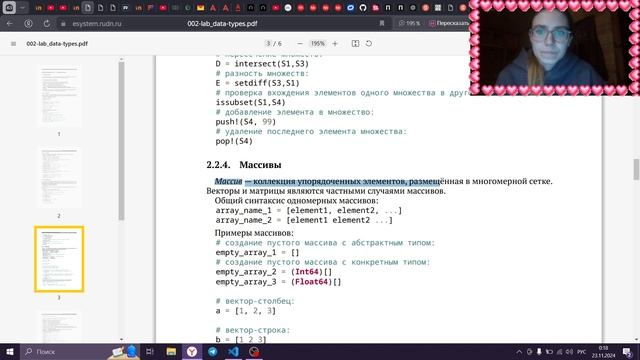Open the browser zoom 195 % indicator
This screenshot has width=640, height=360.
click(x=409, y=24)
